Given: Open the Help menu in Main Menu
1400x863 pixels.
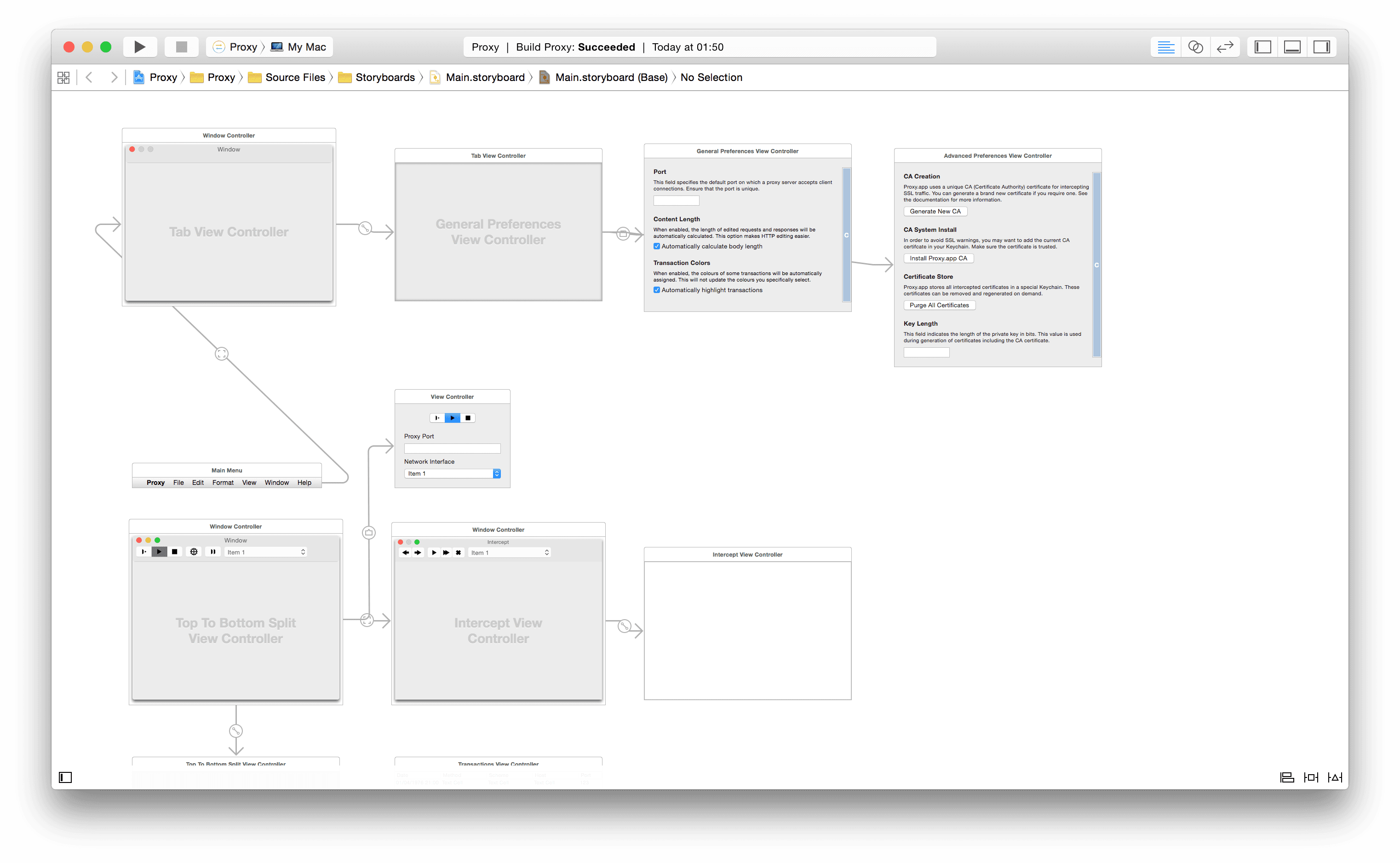Looking at the screenshot, I should pyautogui.click(x=304, y=483).
